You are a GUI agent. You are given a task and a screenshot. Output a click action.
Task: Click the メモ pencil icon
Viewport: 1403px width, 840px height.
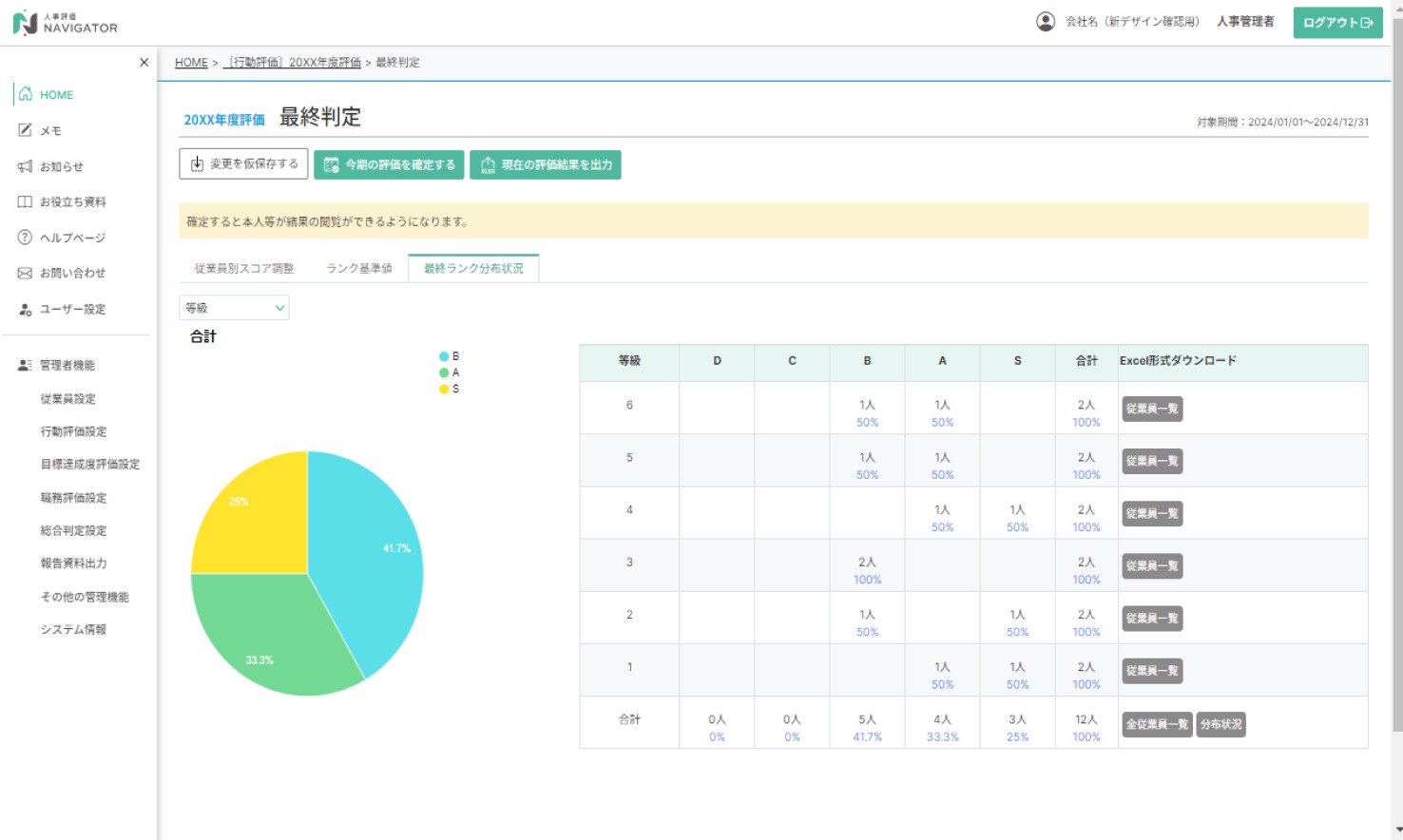(x=26, y=130)
